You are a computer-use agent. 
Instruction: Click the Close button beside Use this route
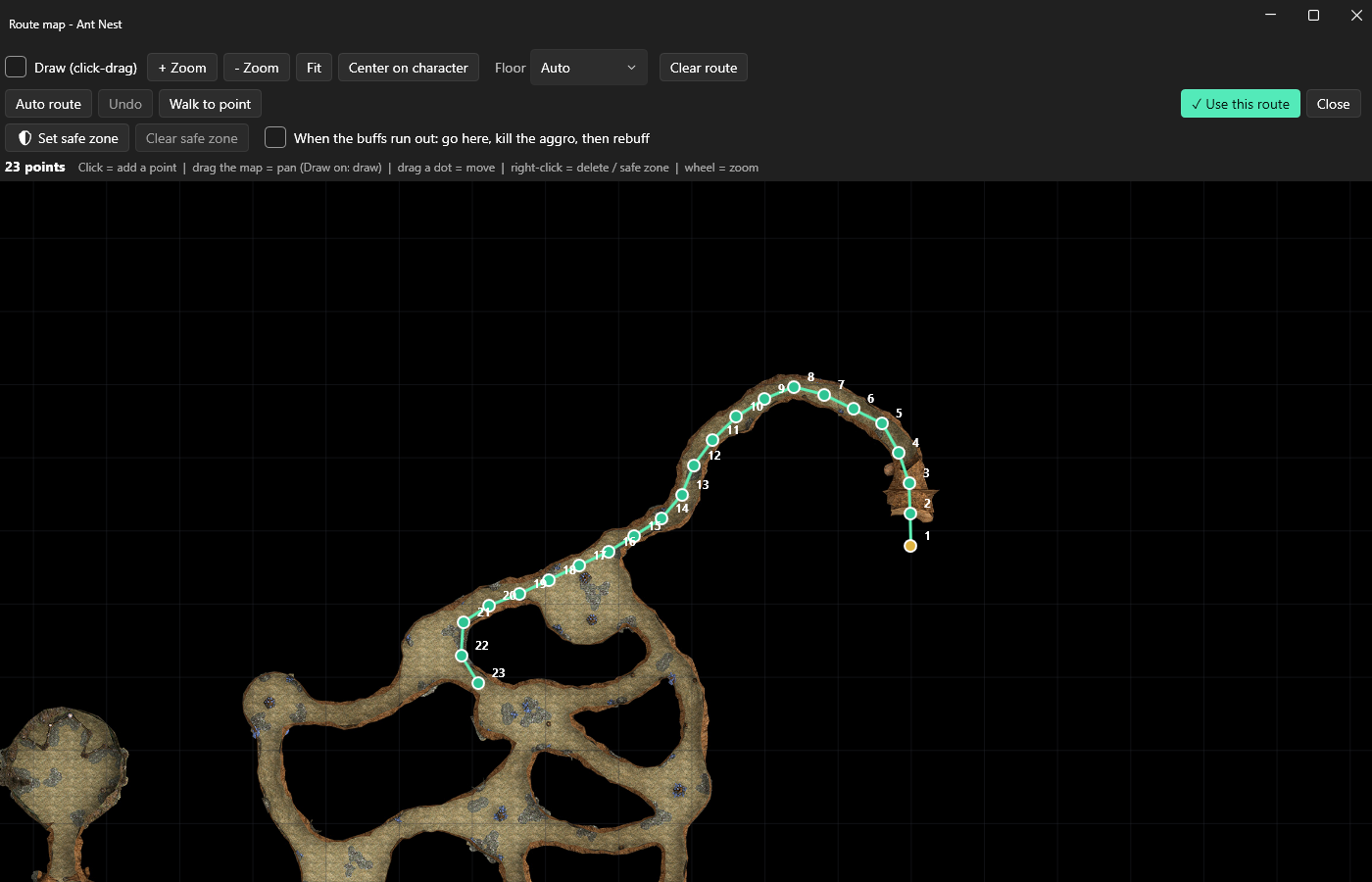point(1333,104)
